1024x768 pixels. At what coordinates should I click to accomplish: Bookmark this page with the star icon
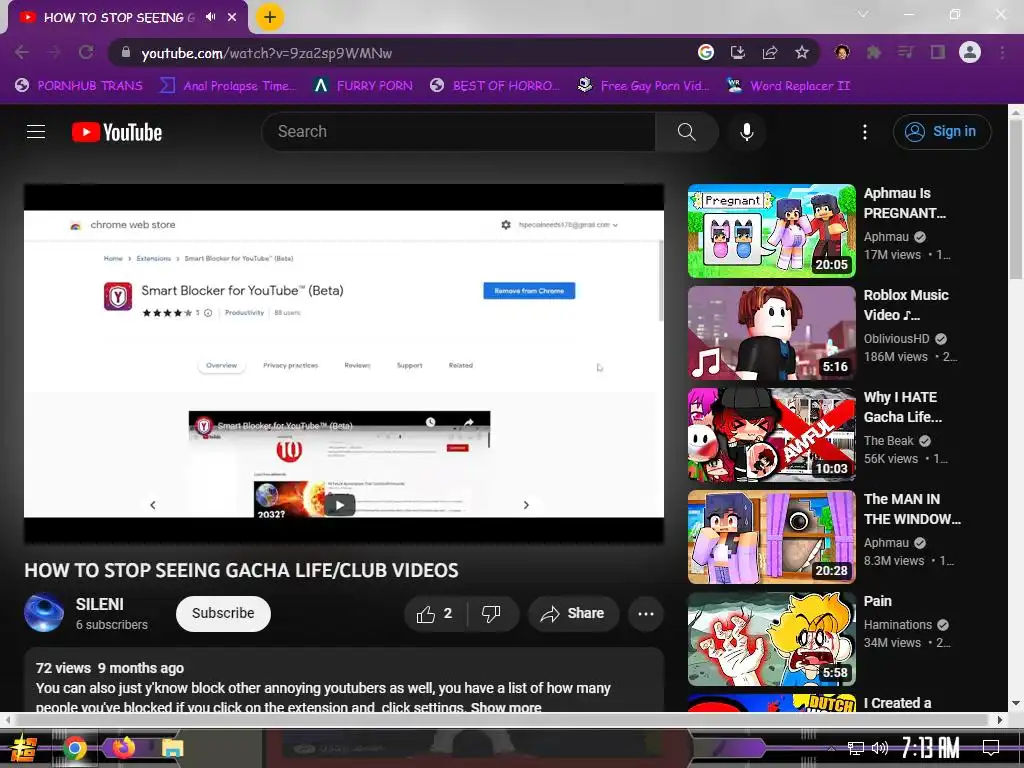click(802, 52)
